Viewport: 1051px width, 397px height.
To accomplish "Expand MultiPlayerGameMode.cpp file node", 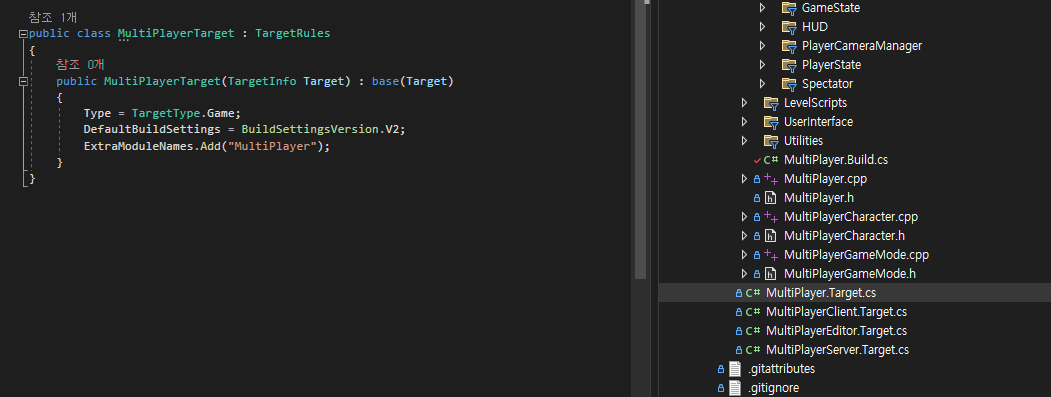I will [x=744, y=255].
